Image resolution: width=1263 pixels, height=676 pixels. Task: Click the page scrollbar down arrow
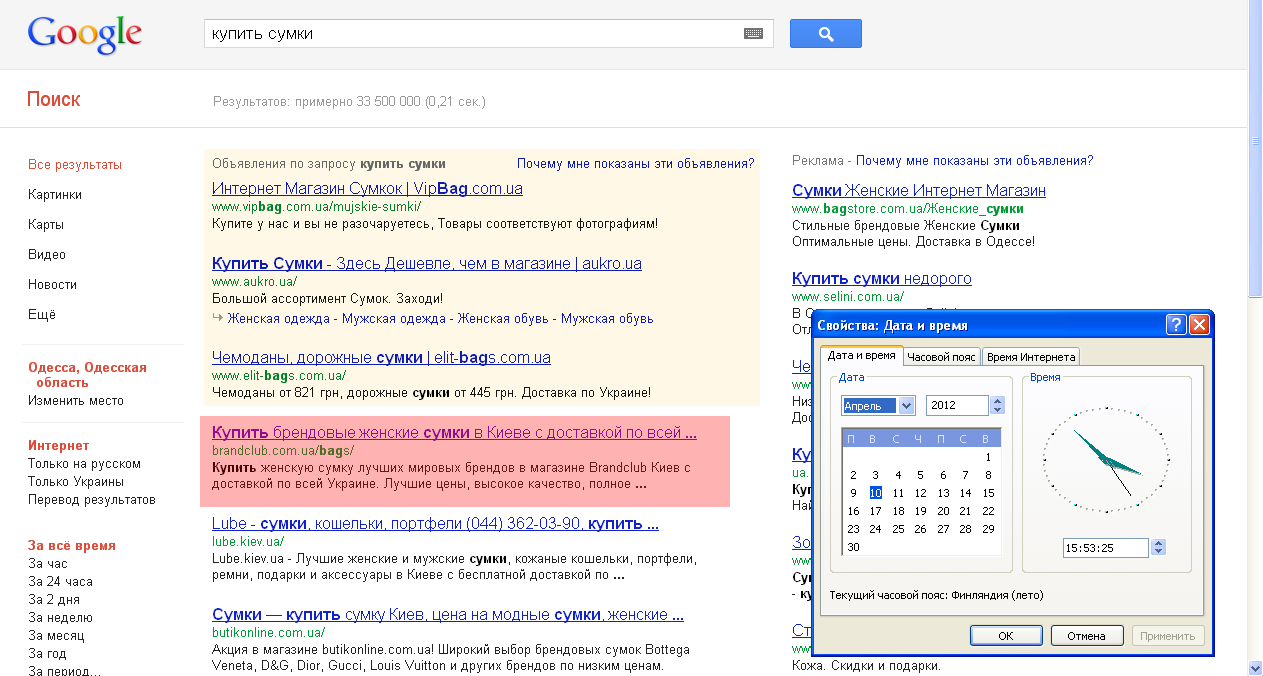click(1255, 667)
